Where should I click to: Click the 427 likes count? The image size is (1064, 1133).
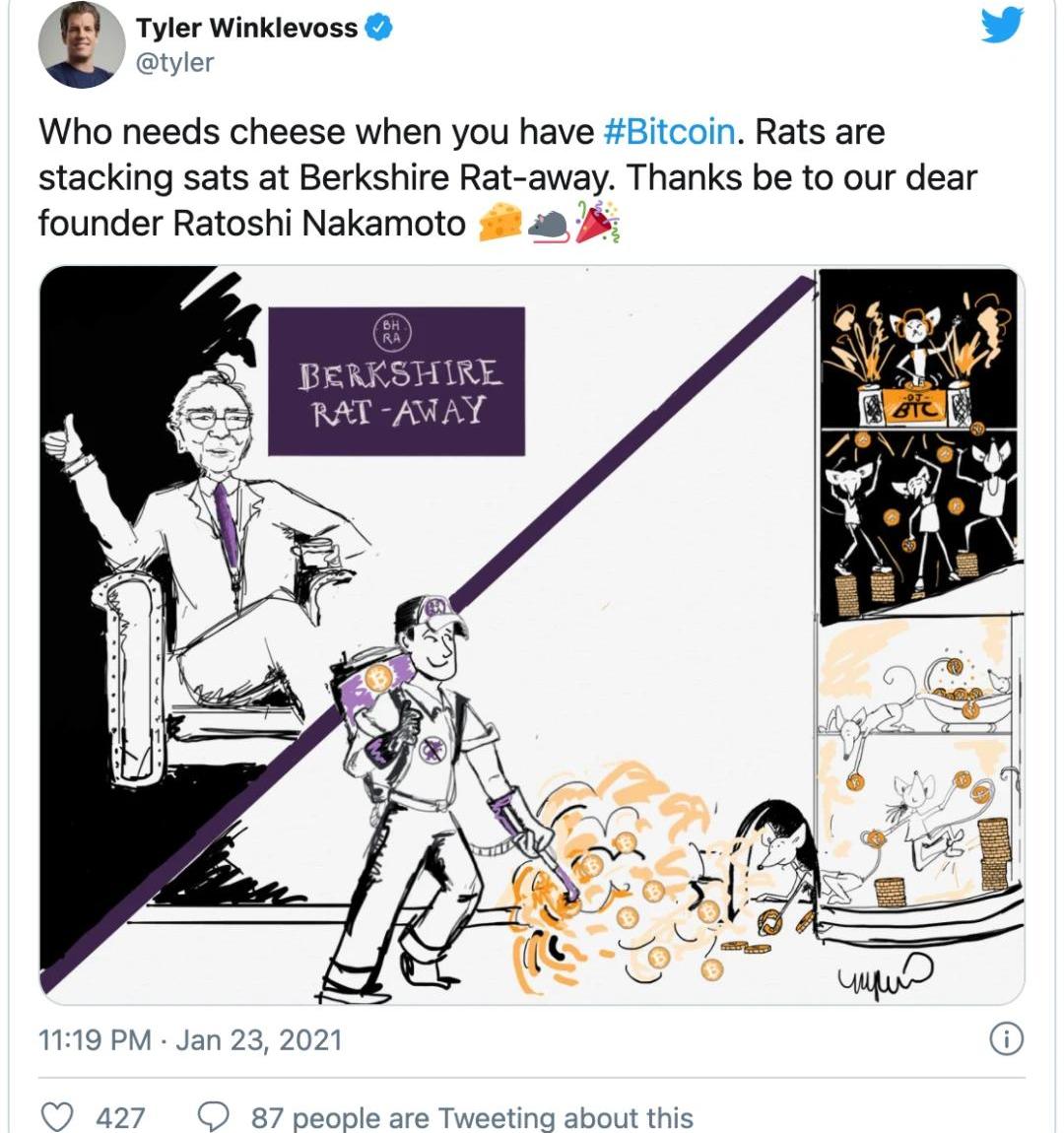[120, 1118]
